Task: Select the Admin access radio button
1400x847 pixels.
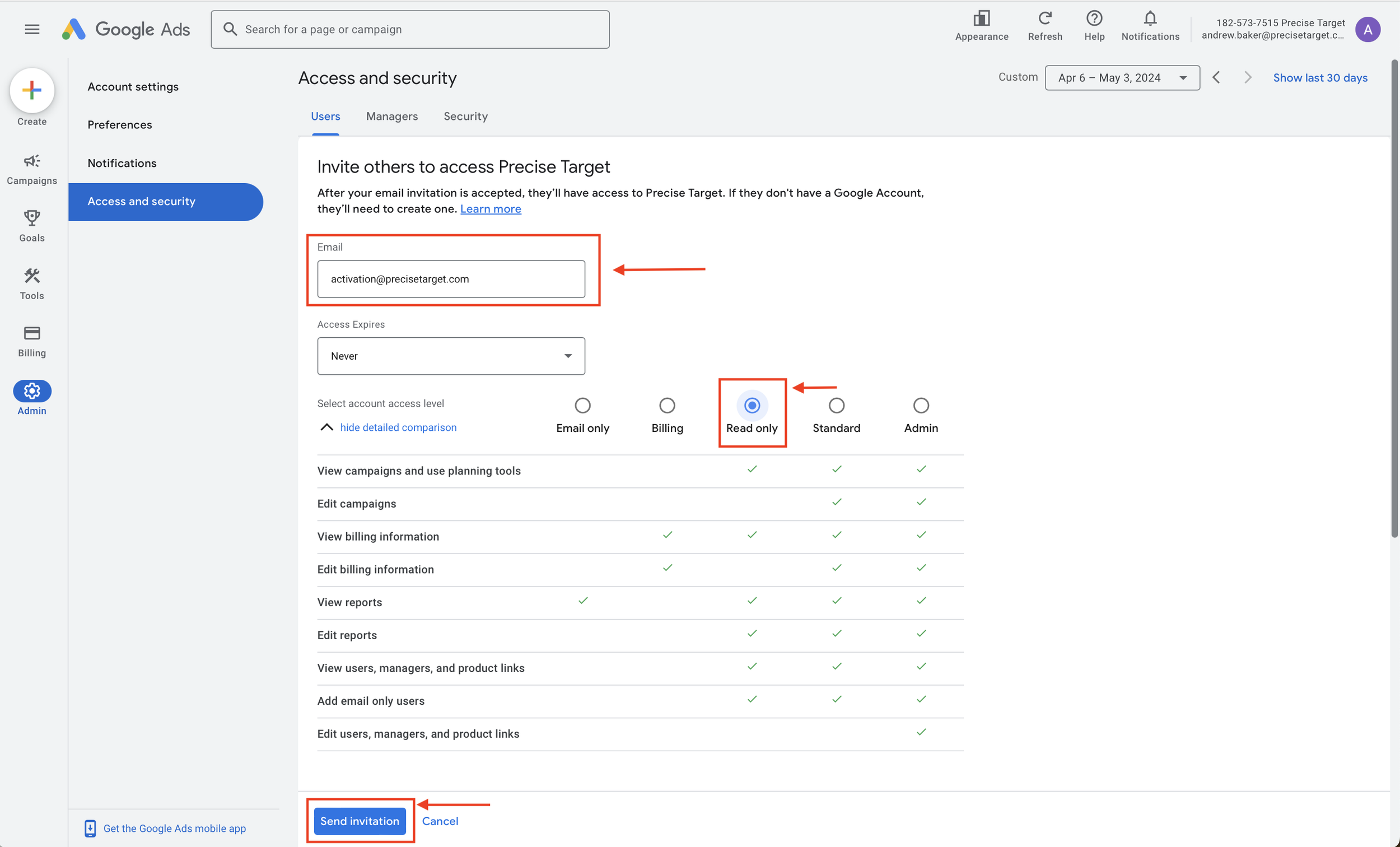Action: coord(921,406)
